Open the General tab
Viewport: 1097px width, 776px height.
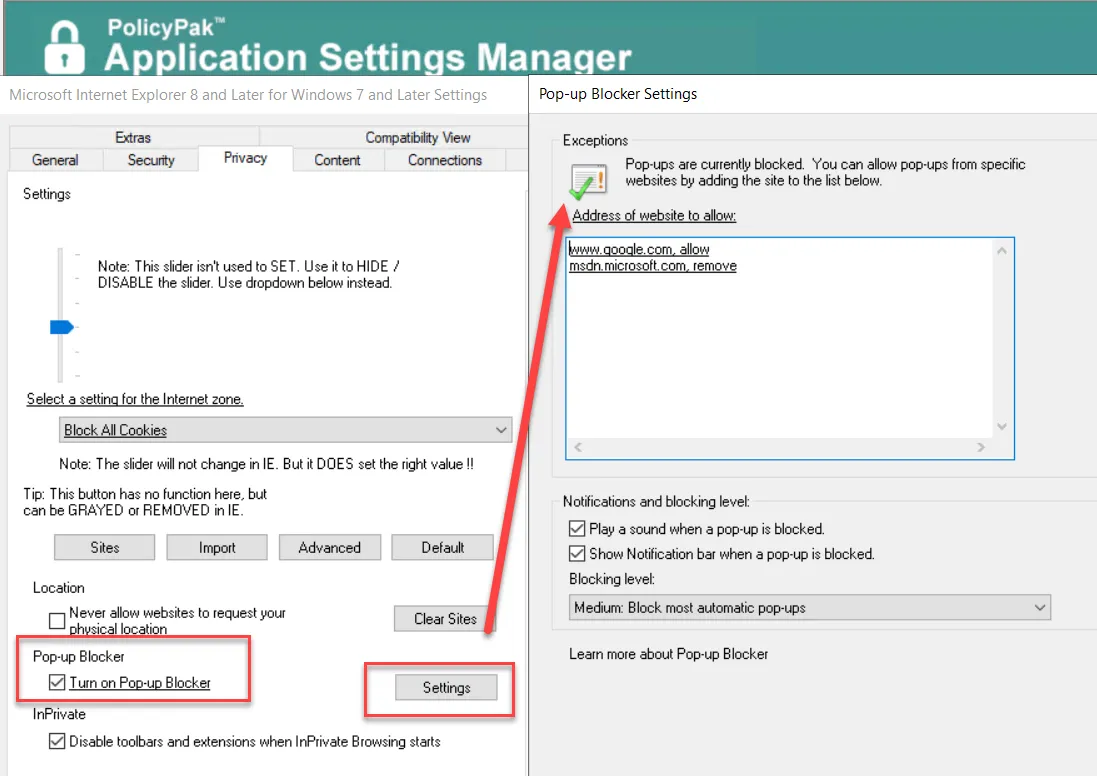click(x=55, y=160)
